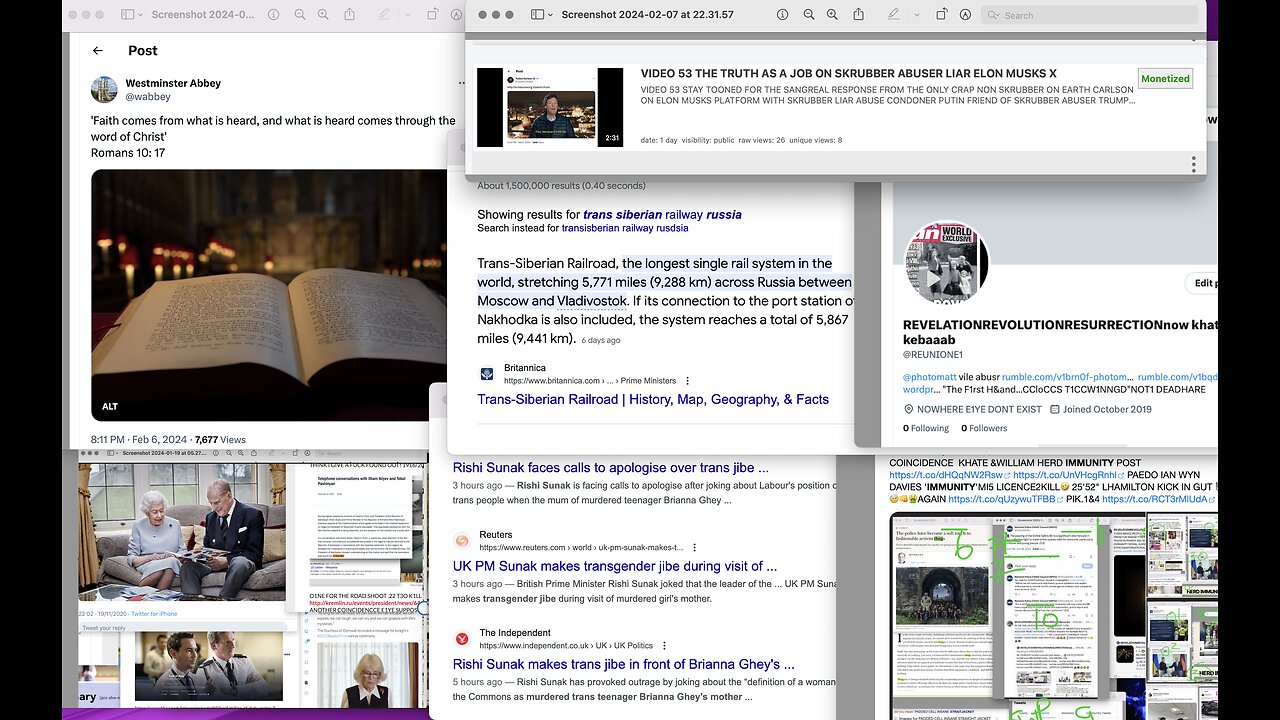Click The Independent site favicon
The image size is (1280, 720).
(x=462, y=639)
